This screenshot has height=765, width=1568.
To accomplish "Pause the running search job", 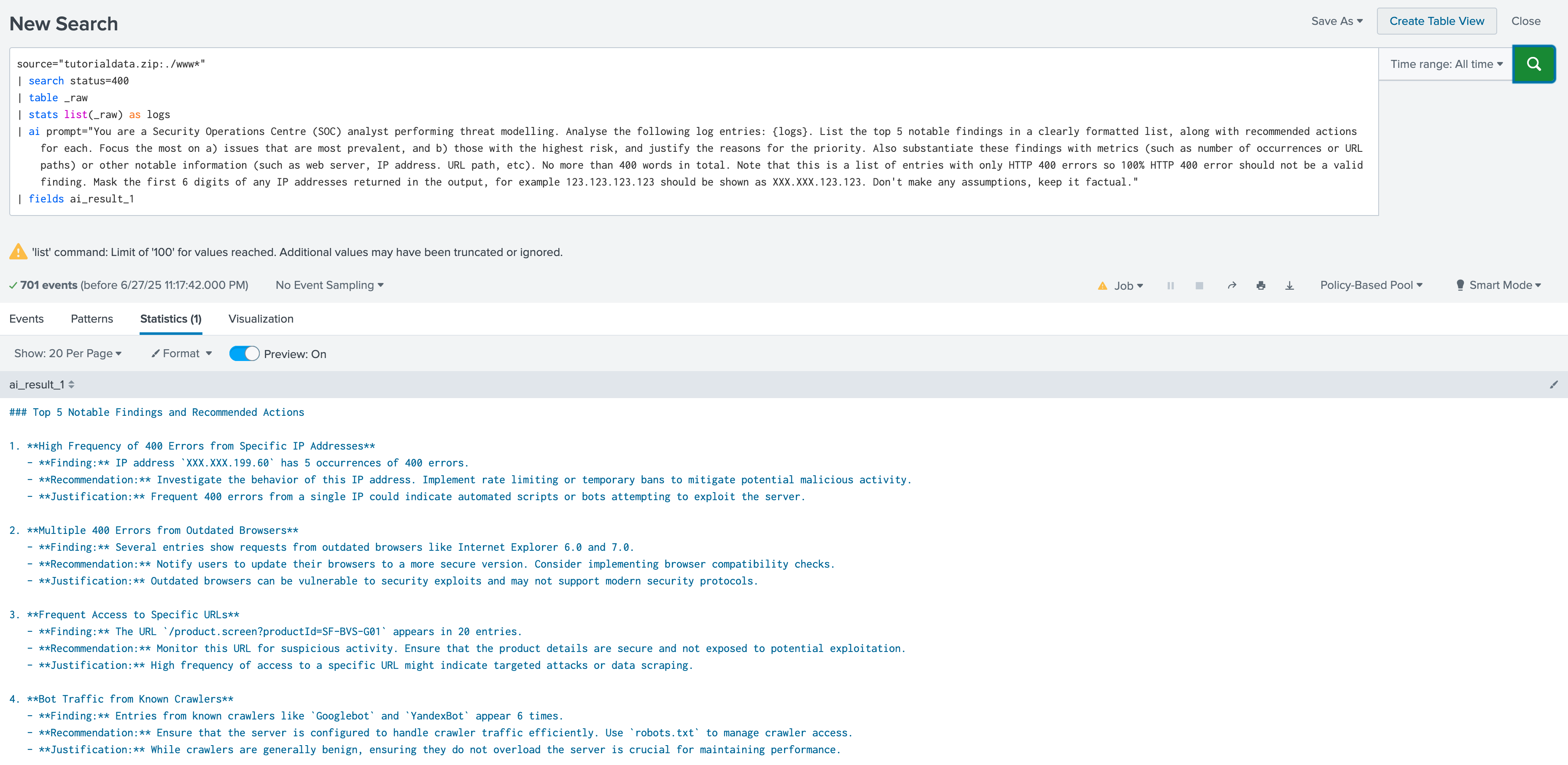I will point(1170,286).
